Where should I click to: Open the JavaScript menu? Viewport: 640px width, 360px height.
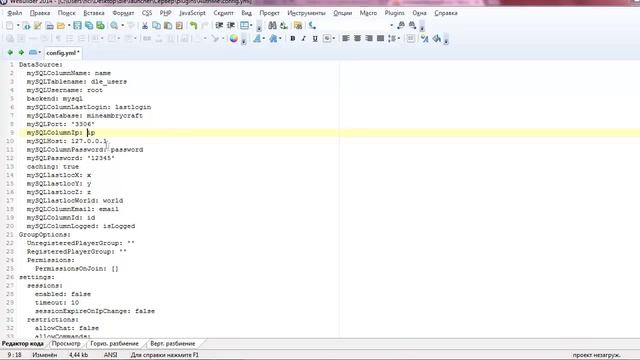tap(192, 13)
